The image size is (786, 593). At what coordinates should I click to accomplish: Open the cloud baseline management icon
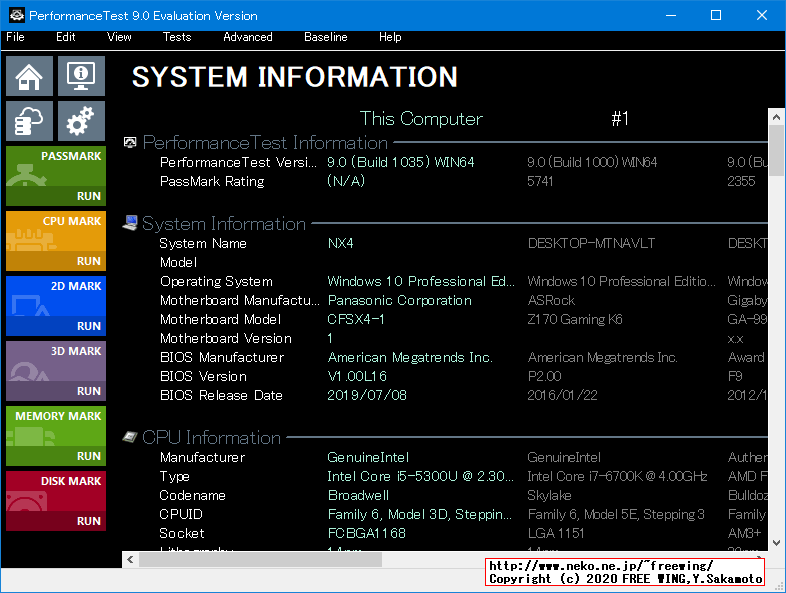(x=29, y=121)
